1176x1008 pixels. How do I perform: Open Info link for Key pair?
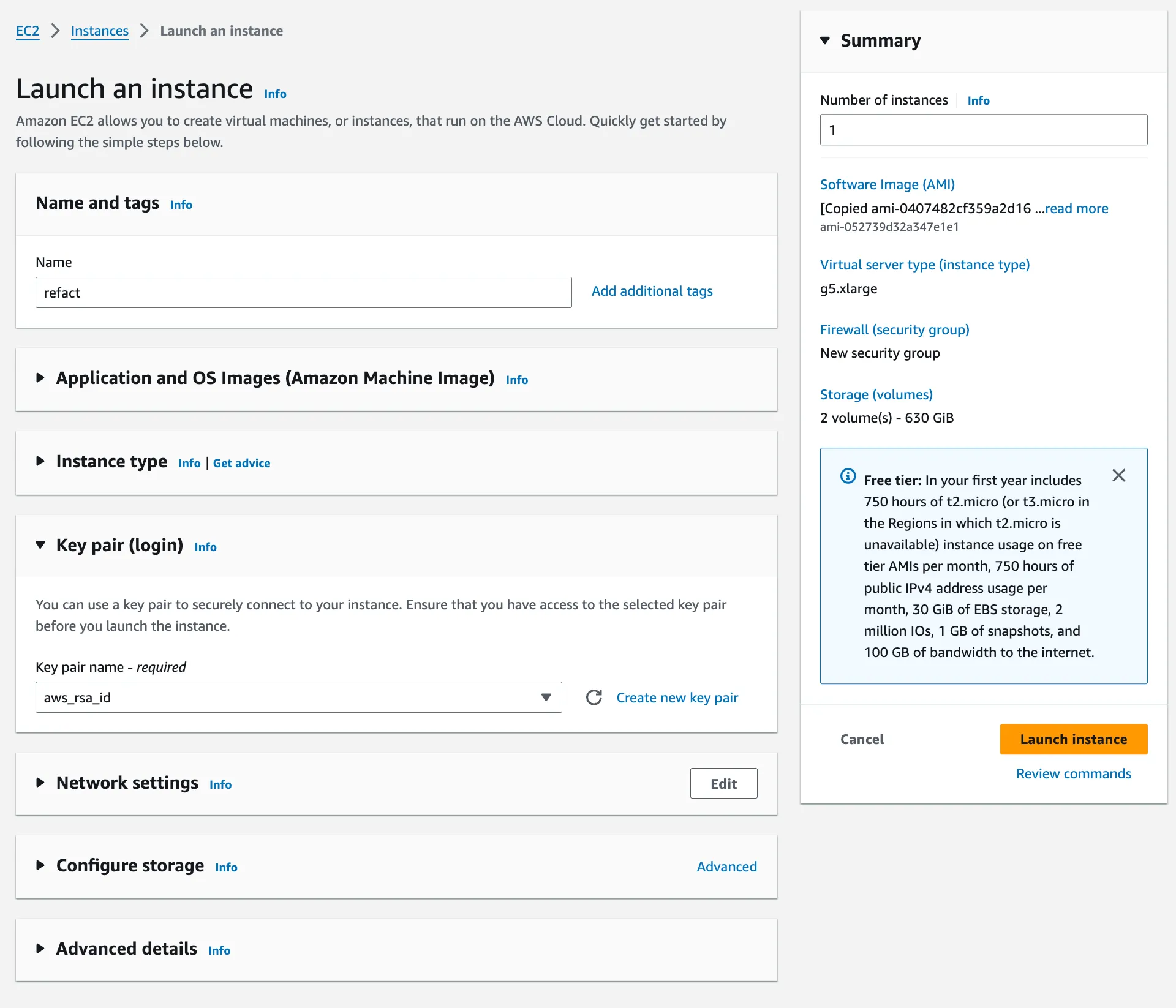tap(205, 547)
